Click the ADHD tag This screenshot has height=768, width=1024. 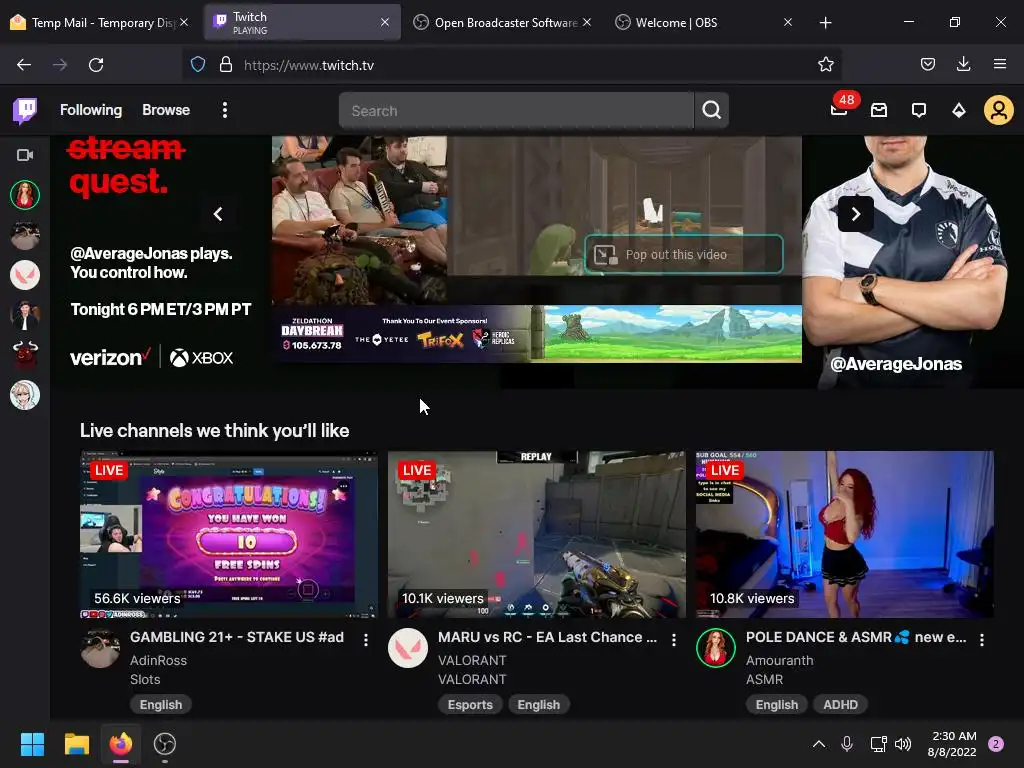click(x=840, y=705)
